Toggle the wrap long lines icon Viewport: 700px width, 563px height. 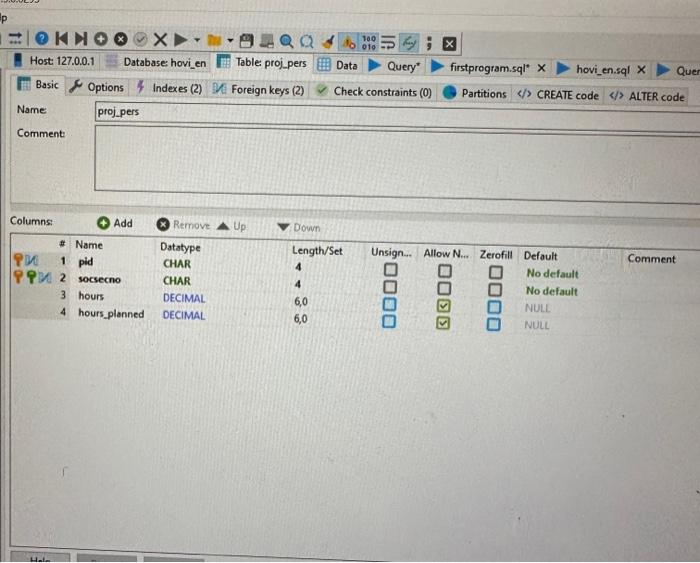[388, 43]
